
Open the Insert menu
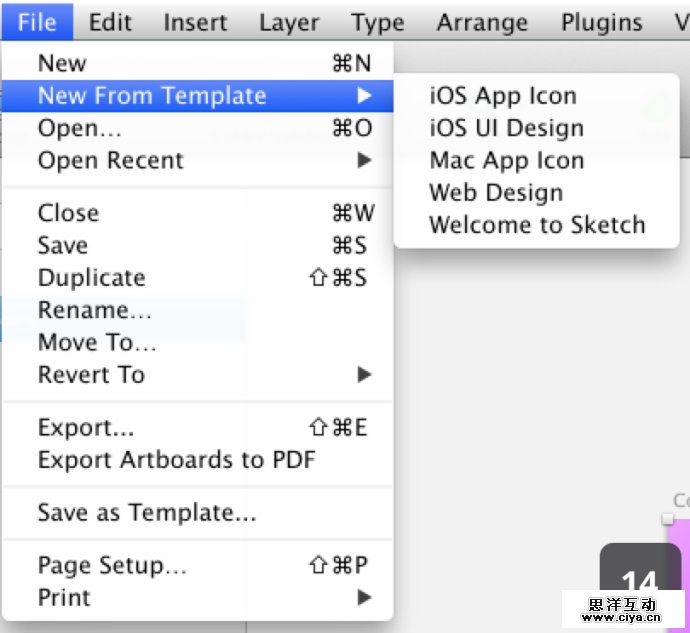(196, 21)
